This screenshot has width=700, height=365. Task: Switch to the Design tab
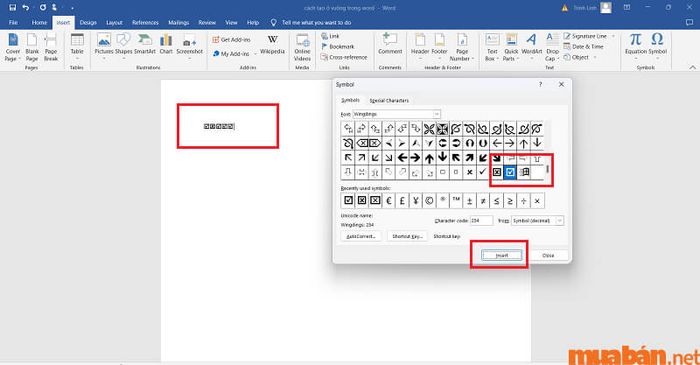[x=88, y=22]
